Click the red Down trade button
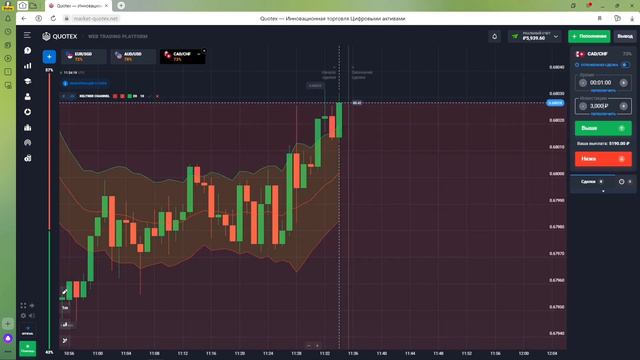The height and width of the screenshot is (360, 640). coord(603,159)
